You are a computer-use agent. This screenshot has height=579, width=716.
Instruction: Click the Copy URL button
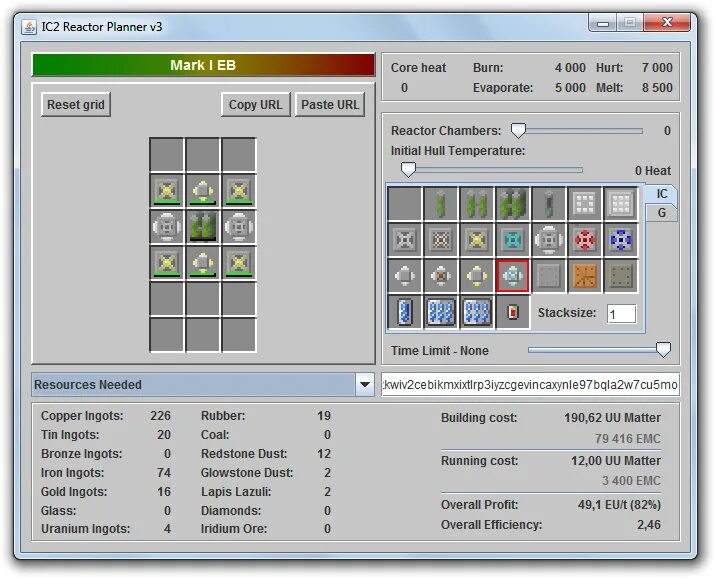(255, 105)
